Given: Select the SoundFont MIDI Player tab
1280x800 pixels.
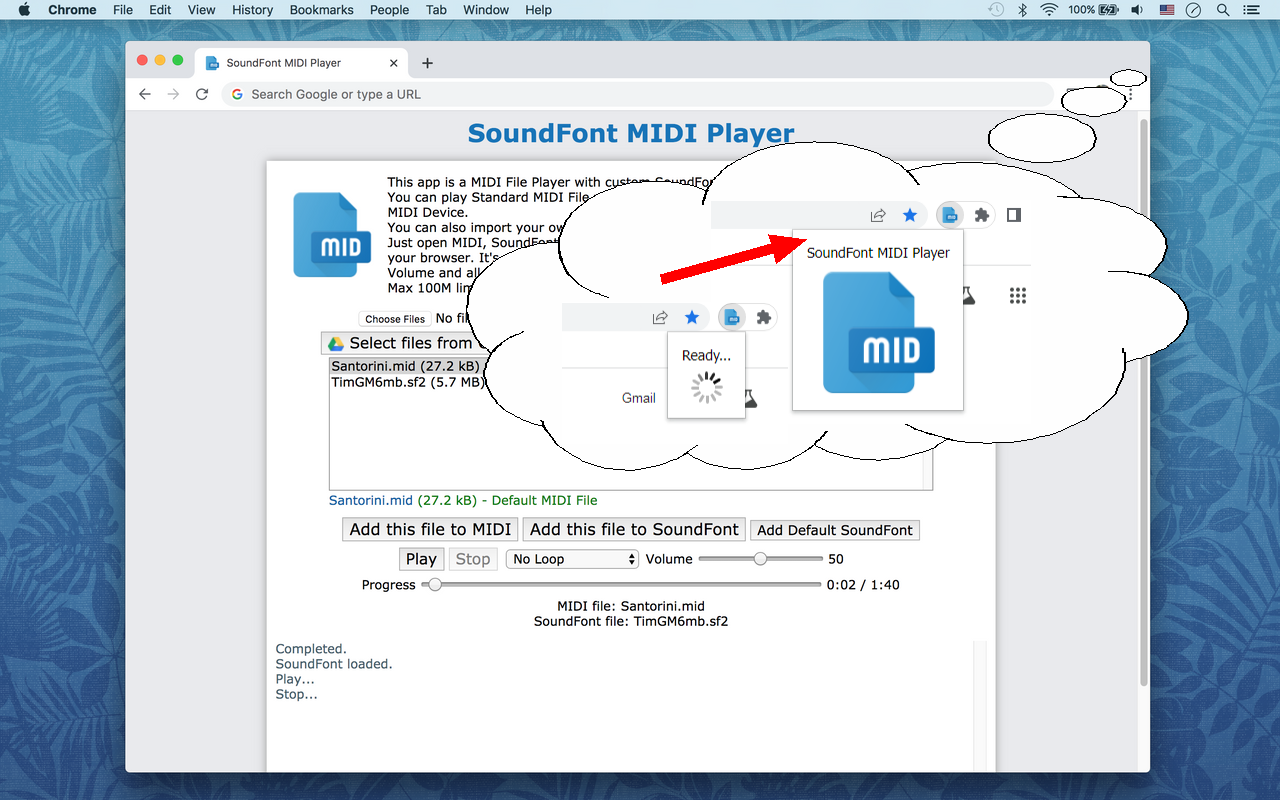Looking at the screenshot, I should click(x=300, y=62).
